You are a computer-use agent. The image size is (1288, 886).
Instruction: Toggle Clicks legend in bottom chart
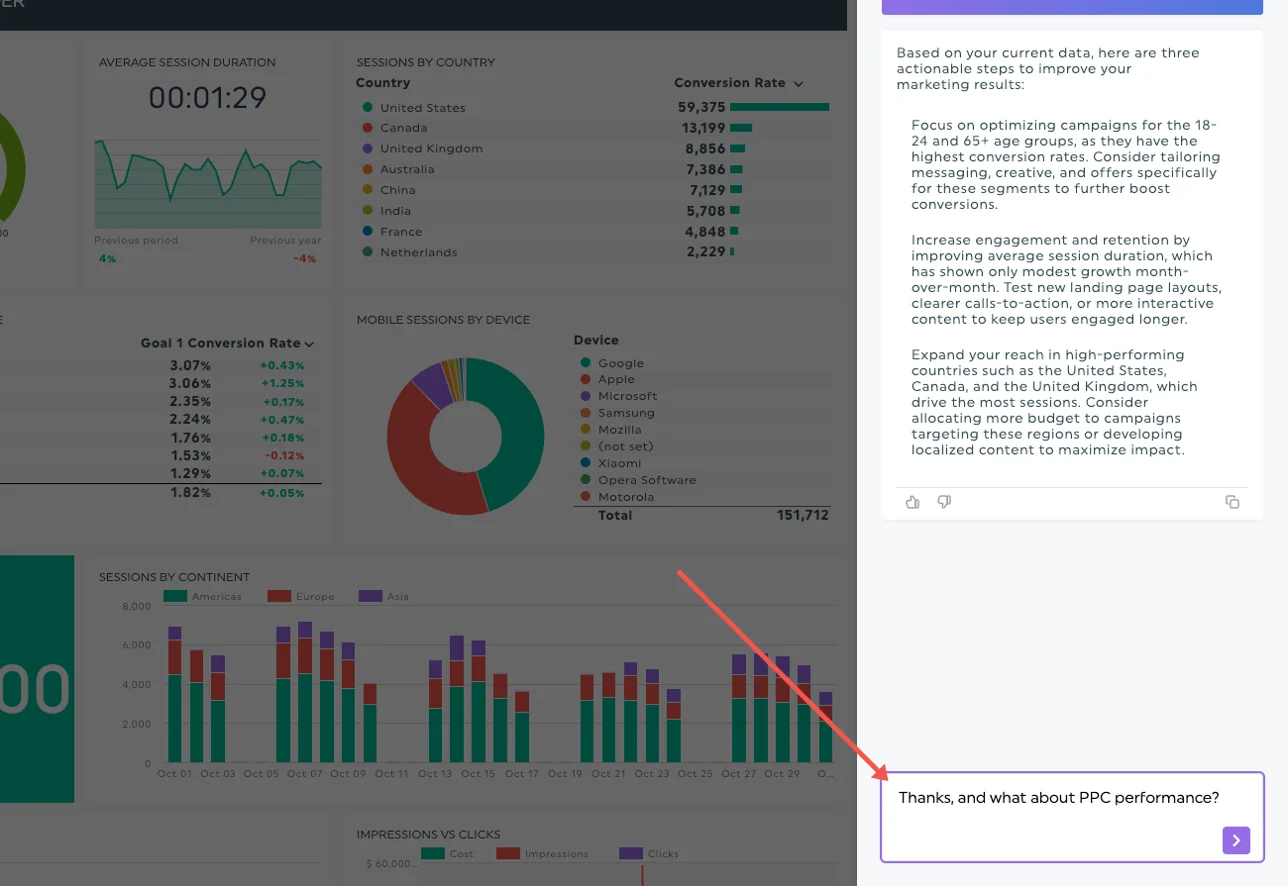coord(648,854)
